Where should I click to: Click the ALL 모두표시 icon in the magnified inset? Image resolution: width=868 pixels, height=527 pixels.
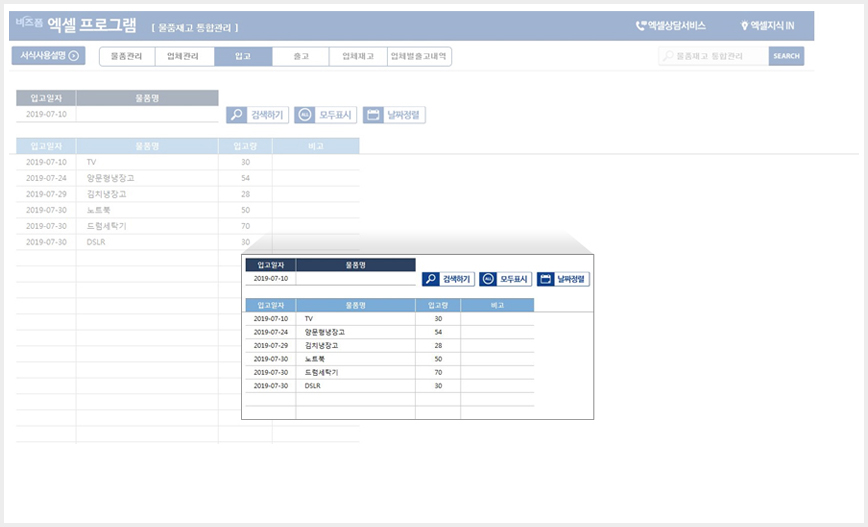[488, 279]
